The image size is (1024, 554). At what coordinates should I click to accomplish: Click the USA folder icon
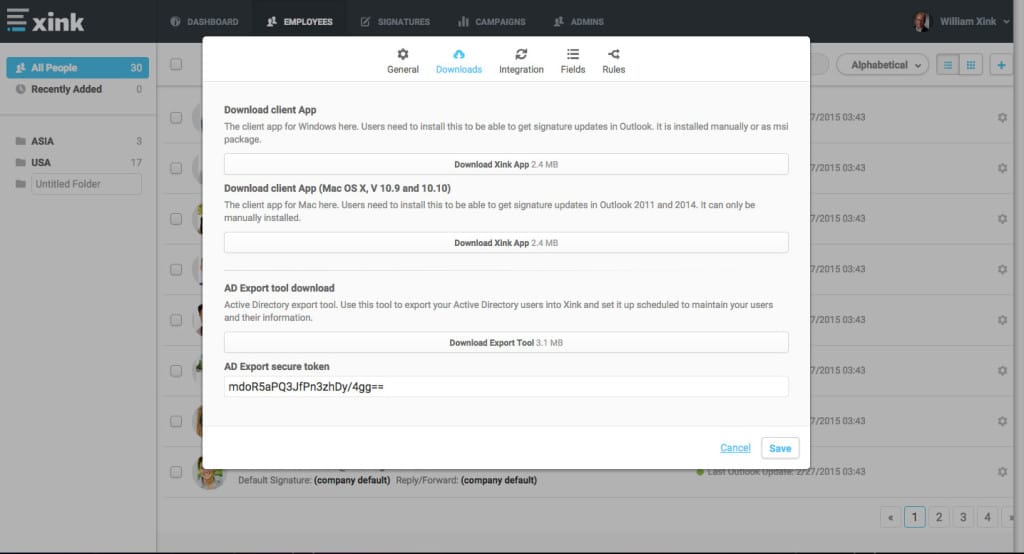[x=20, y=162]
